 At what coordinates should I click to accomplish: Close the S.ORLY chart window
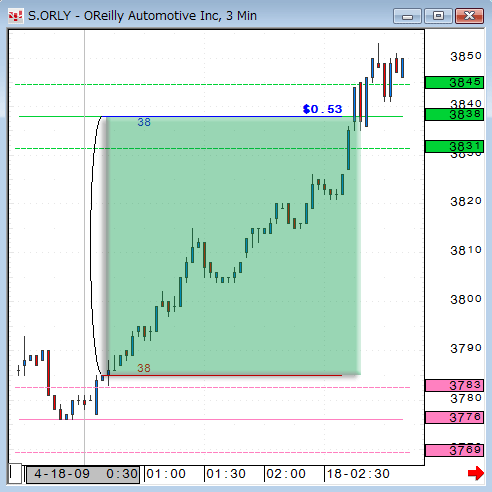pos(469,16)
